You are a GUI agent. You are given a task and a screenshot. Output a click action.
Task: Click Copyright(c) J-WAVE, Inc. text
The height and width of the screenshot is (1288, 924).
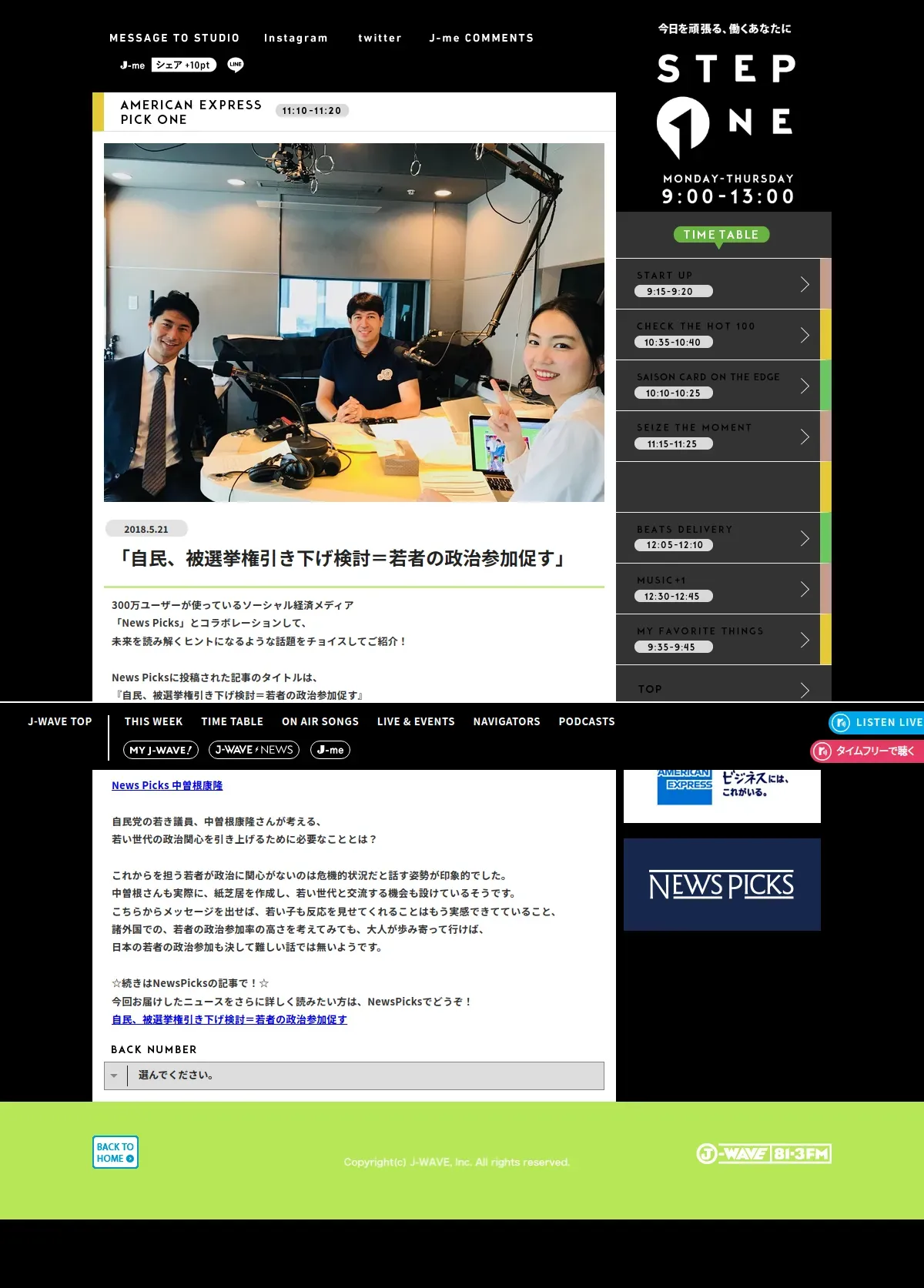click(457, 1162)
